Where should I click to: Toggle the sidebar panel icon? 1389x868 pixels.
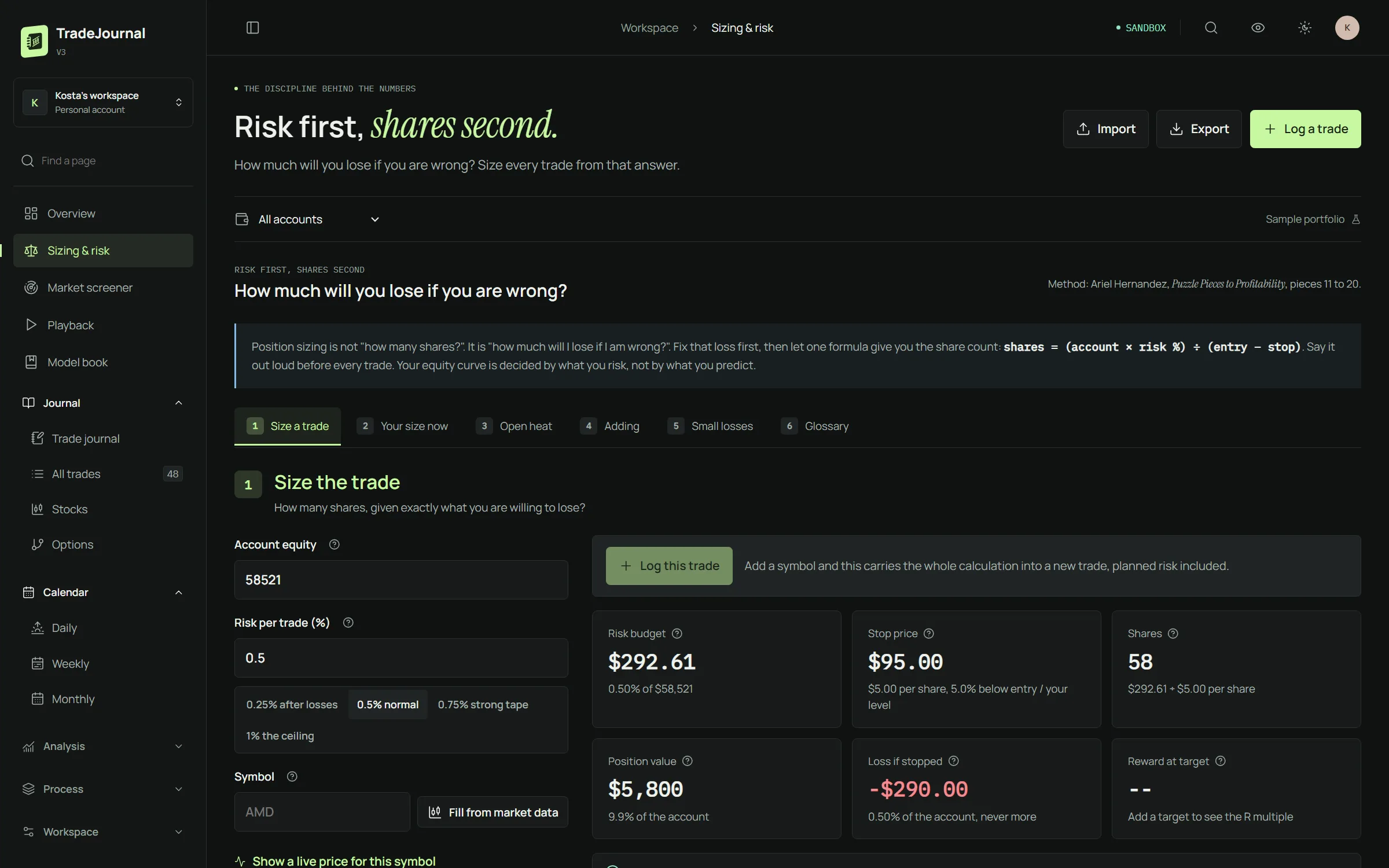(x=252, y=28)
